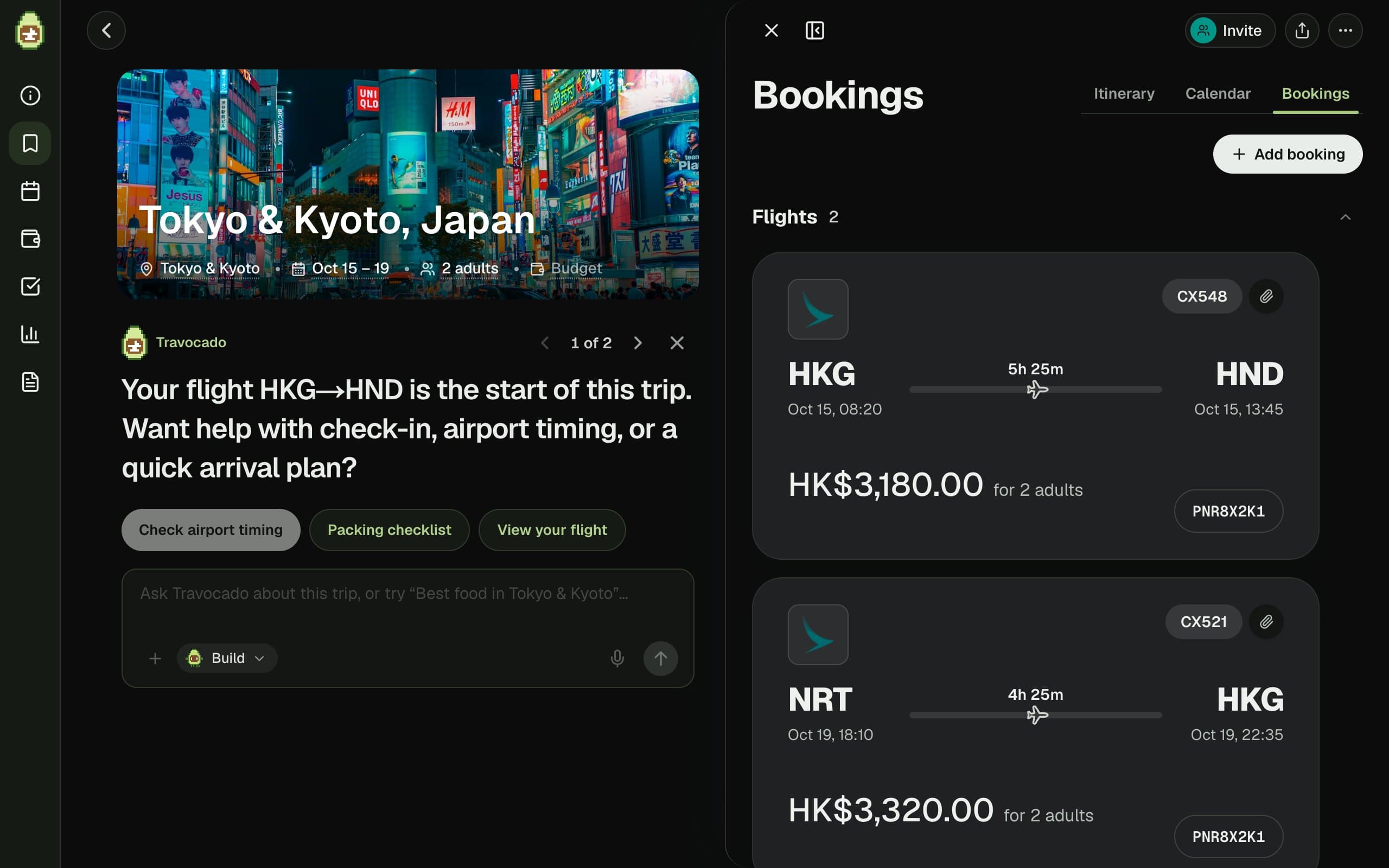Open the trip info sidebar icon

point(30,95)
